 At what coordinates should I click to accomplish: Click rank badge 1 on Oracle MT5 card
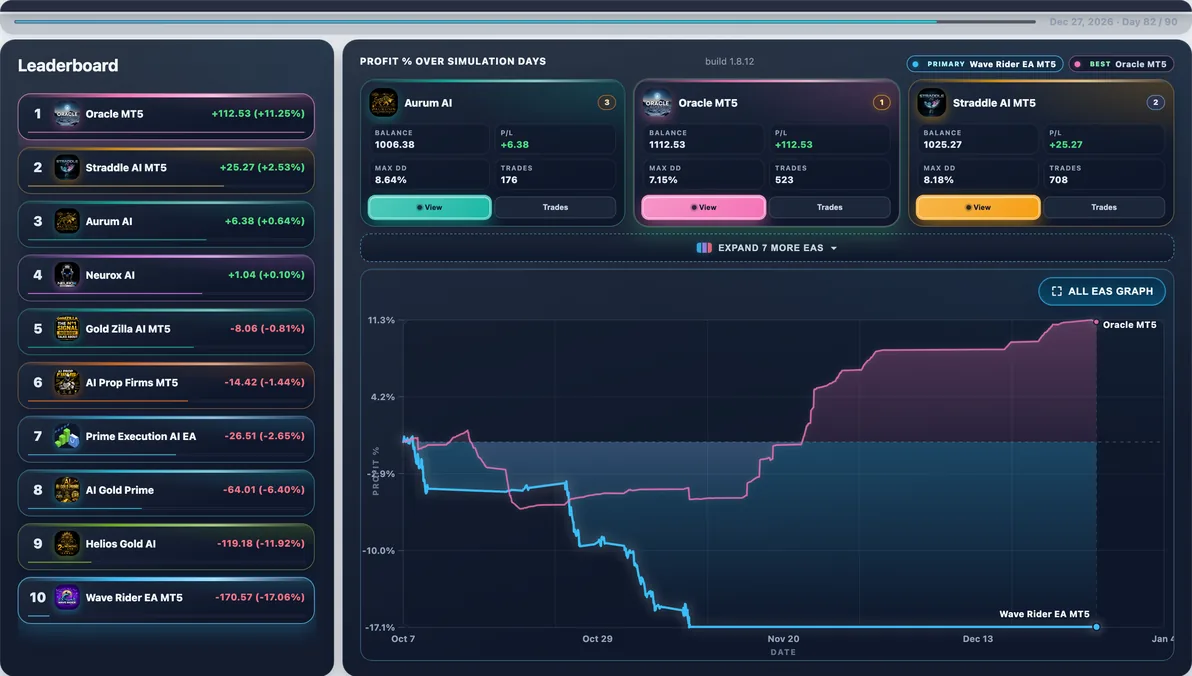tap(881, 103)
